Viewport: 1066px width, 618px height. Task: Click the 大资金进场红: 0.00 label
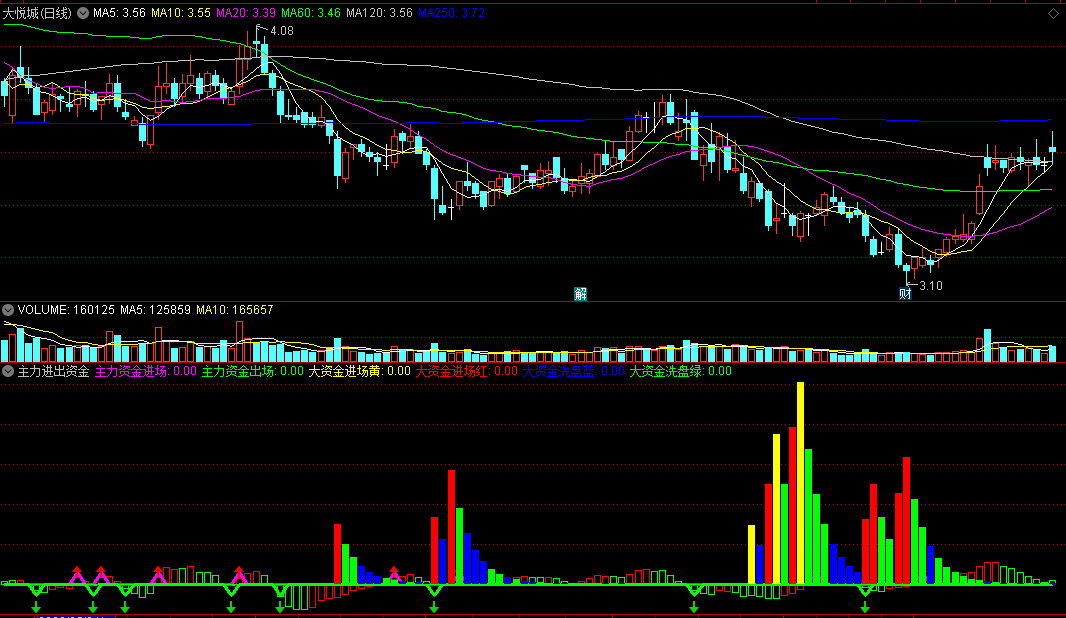click(x=466, y=371)
